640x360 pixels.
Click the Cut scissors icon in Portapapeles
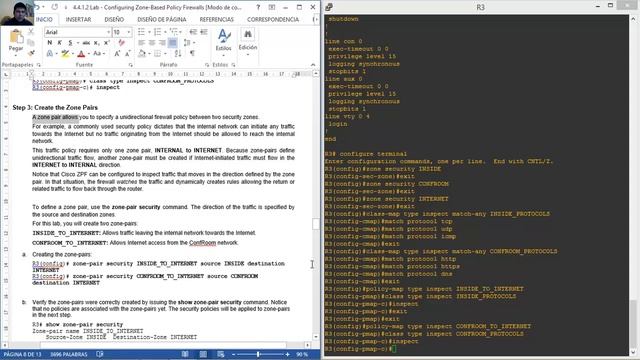pyautogui.click(x=31, y=32)
